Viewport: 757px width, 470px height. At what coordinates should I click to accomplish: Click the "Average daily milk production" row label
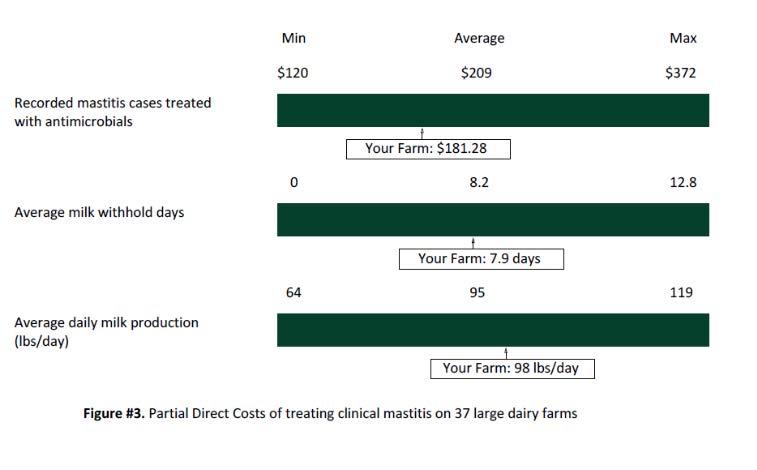pos(106,323)
